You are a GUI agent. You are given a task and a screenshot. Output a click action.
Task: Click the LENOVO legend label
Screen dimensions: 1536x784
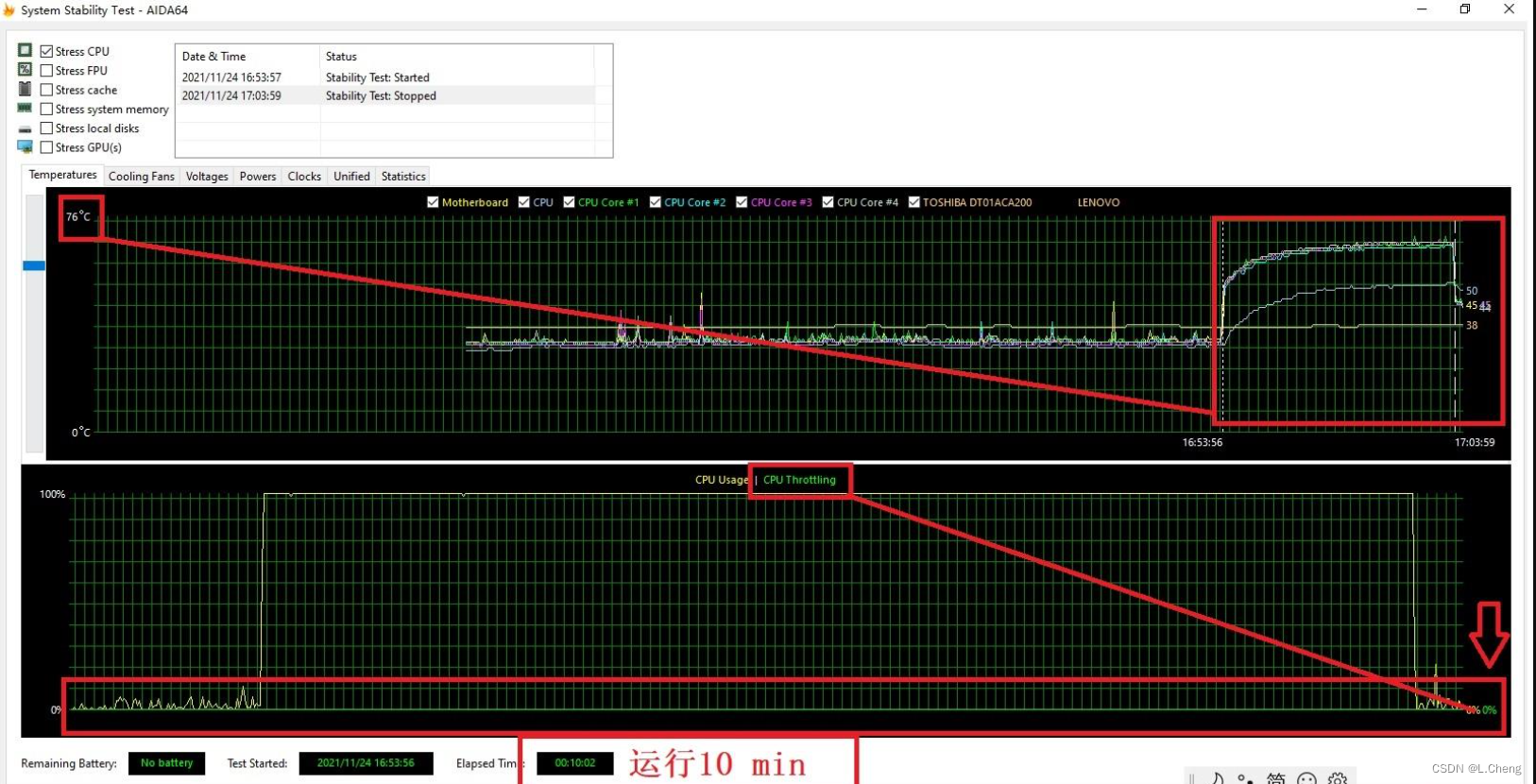point(1099,202)
